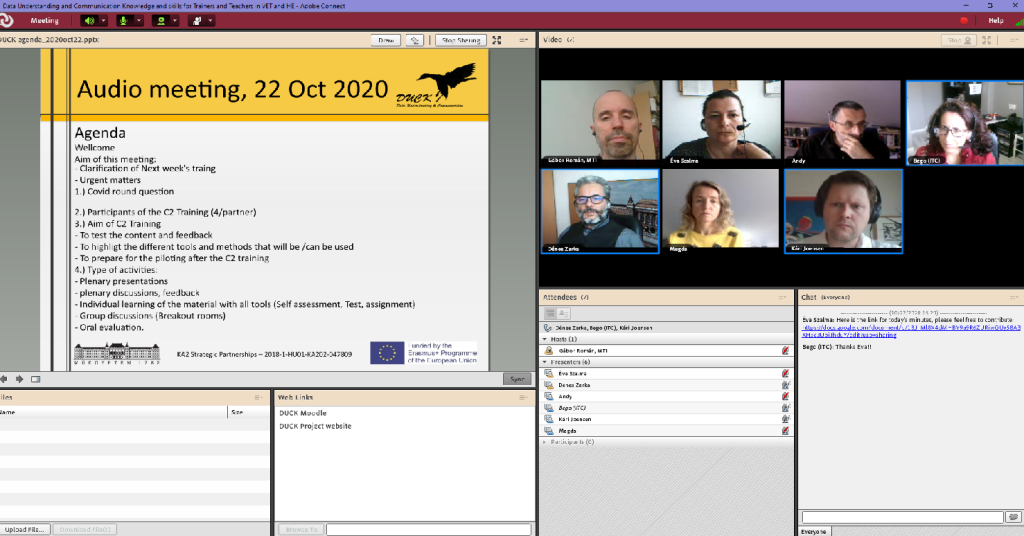The image size is (1024, 536).
Task: Toggle the webcam icon in toolbar
Action: [x=160, y=20]
